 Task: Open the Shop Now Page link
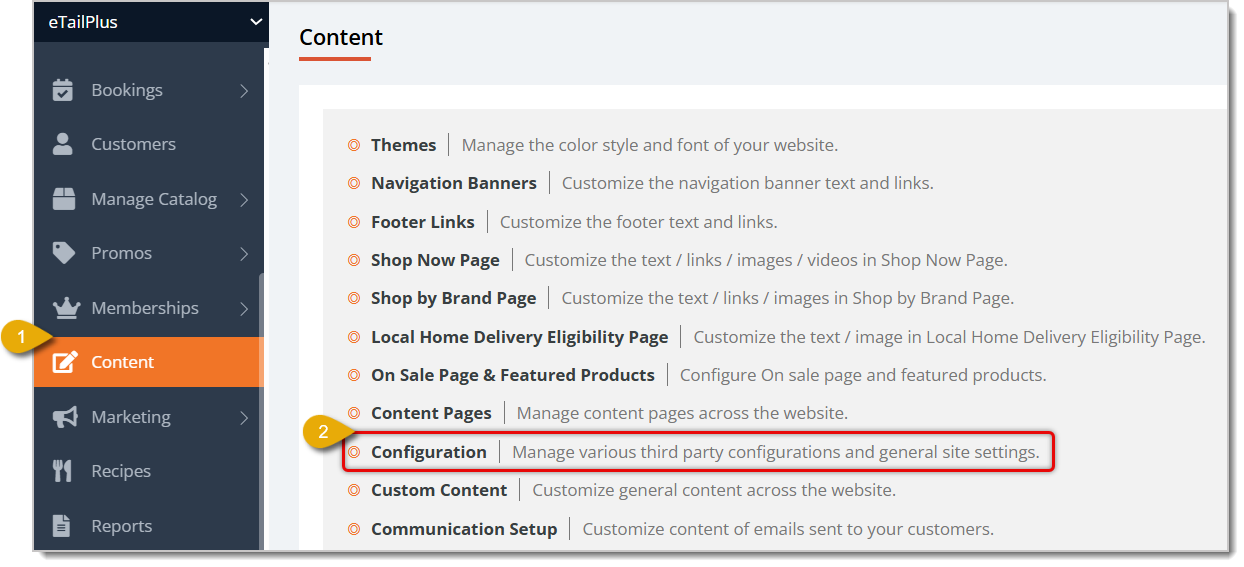click(x=435, y=260)
